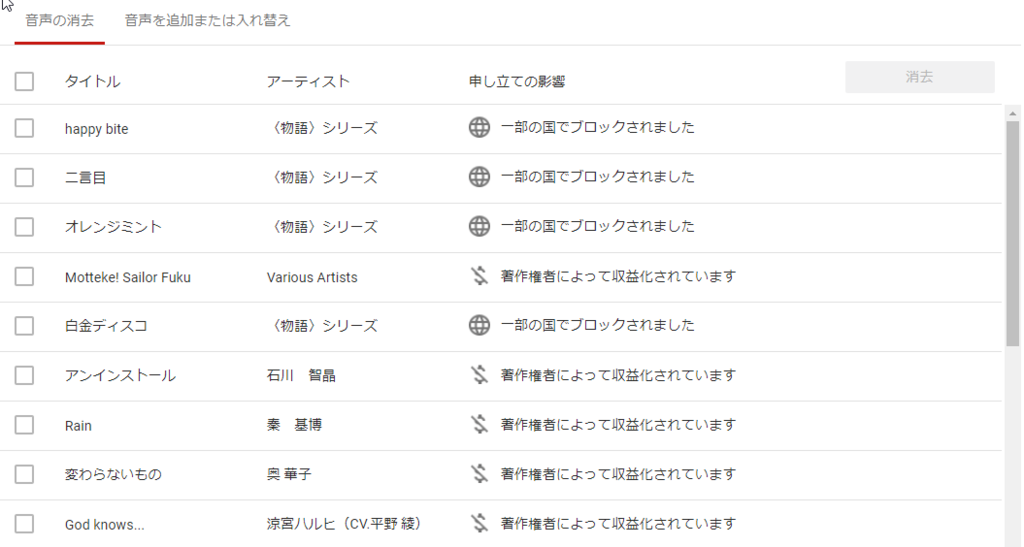Viewport: 1024px width, 547px height.
Task: Click globe icon in 二言目 row
Action: pos(479,177)
